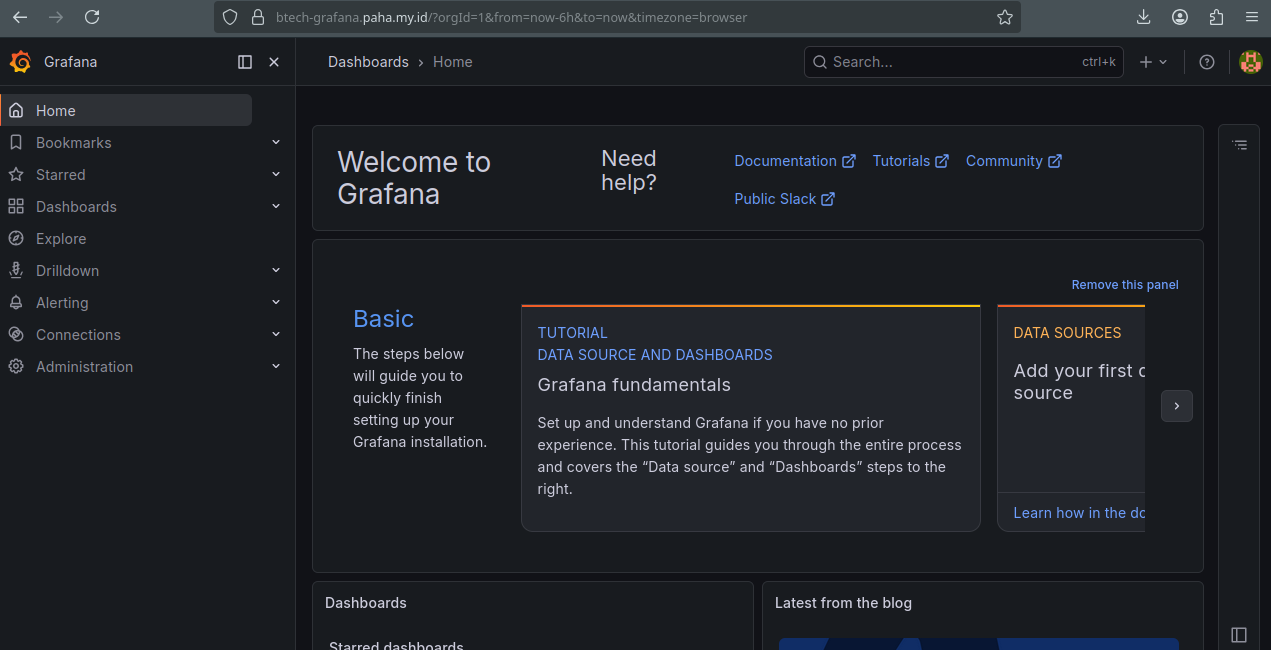Open the Public Slack link
This screenshot has height=650, width=1271.
tap(785, 199)
